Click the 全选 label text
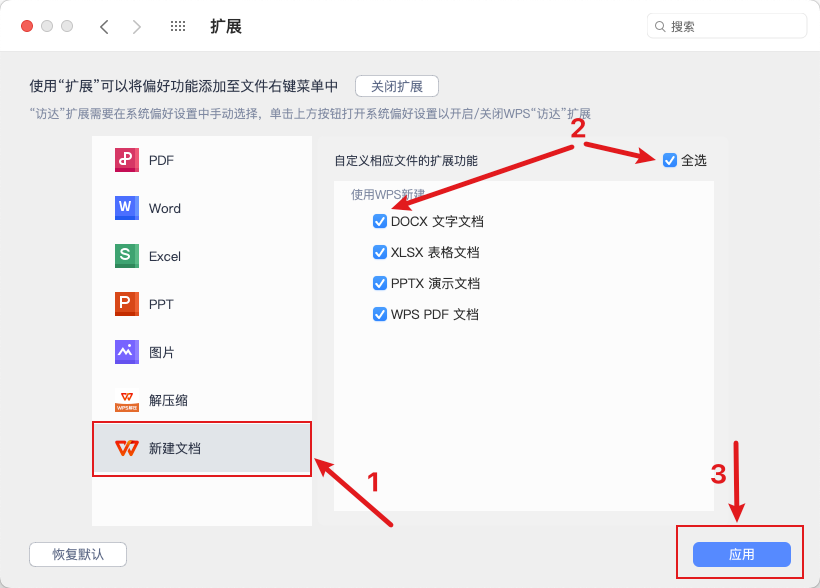820x588 pixels. [694, 161]
